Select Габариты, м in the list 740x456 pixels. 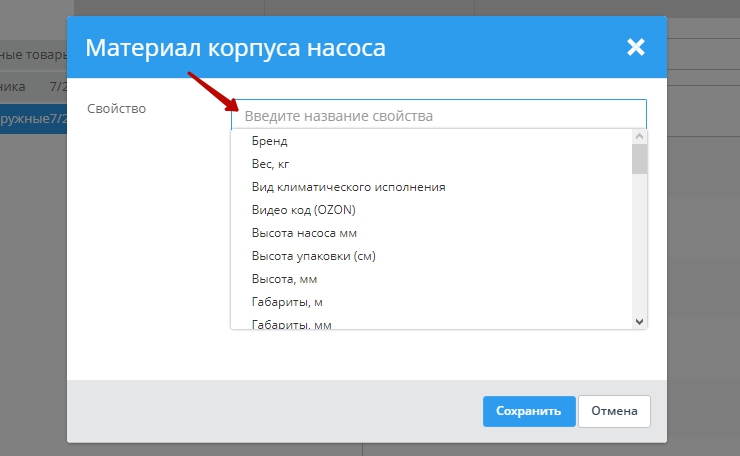(x=287, y=302)
